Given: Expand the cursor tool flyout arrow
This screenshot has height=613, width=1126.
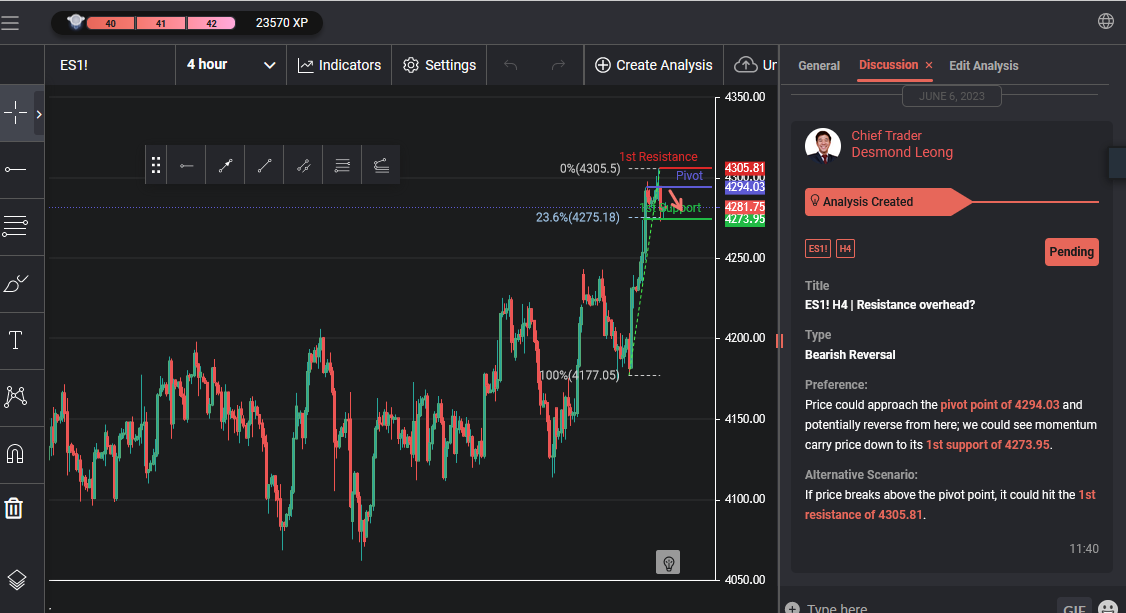Looking at the screenshot, I should click(x=39, y=113).
